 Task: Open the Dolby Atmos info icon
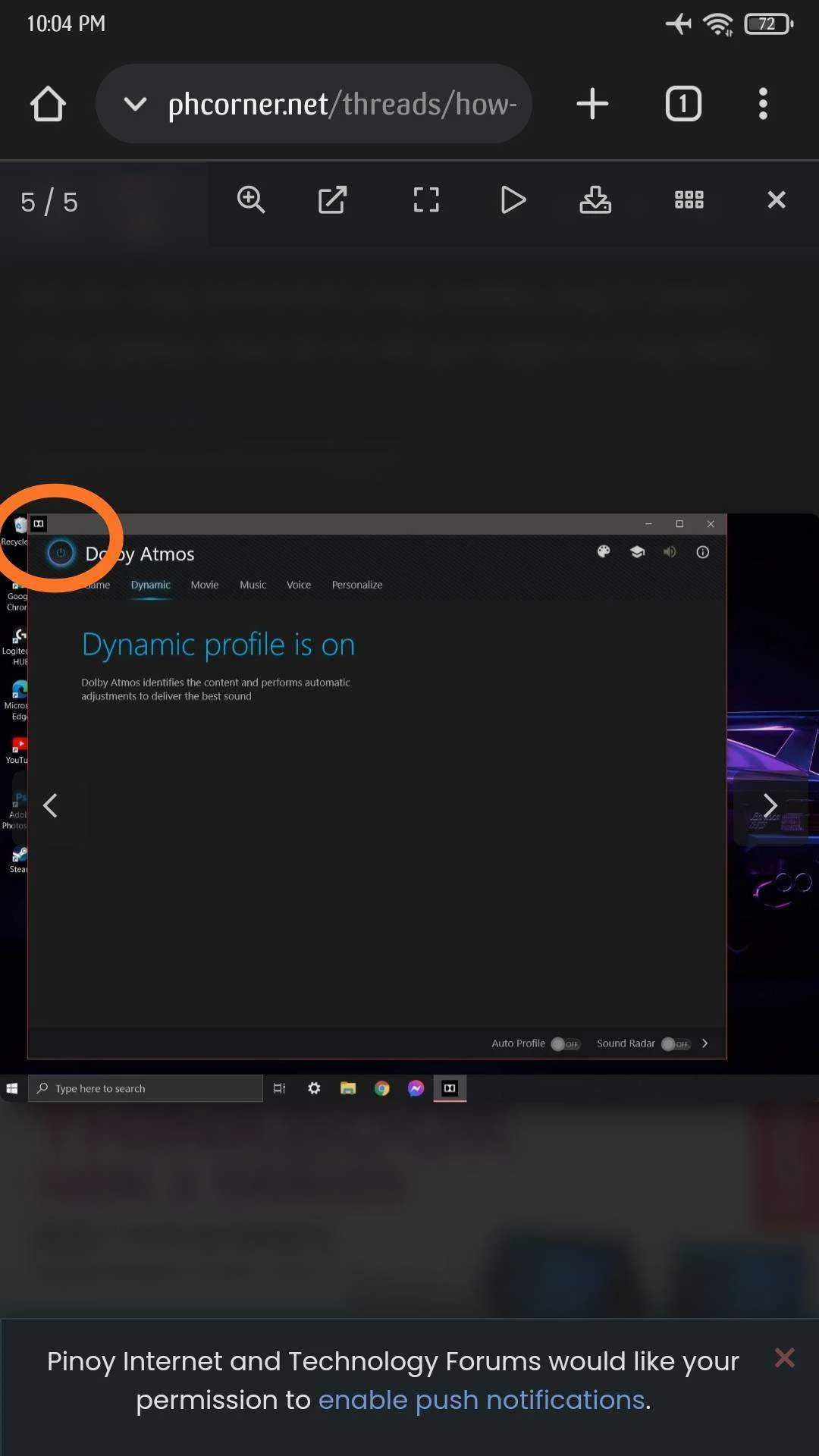point(703,552)
